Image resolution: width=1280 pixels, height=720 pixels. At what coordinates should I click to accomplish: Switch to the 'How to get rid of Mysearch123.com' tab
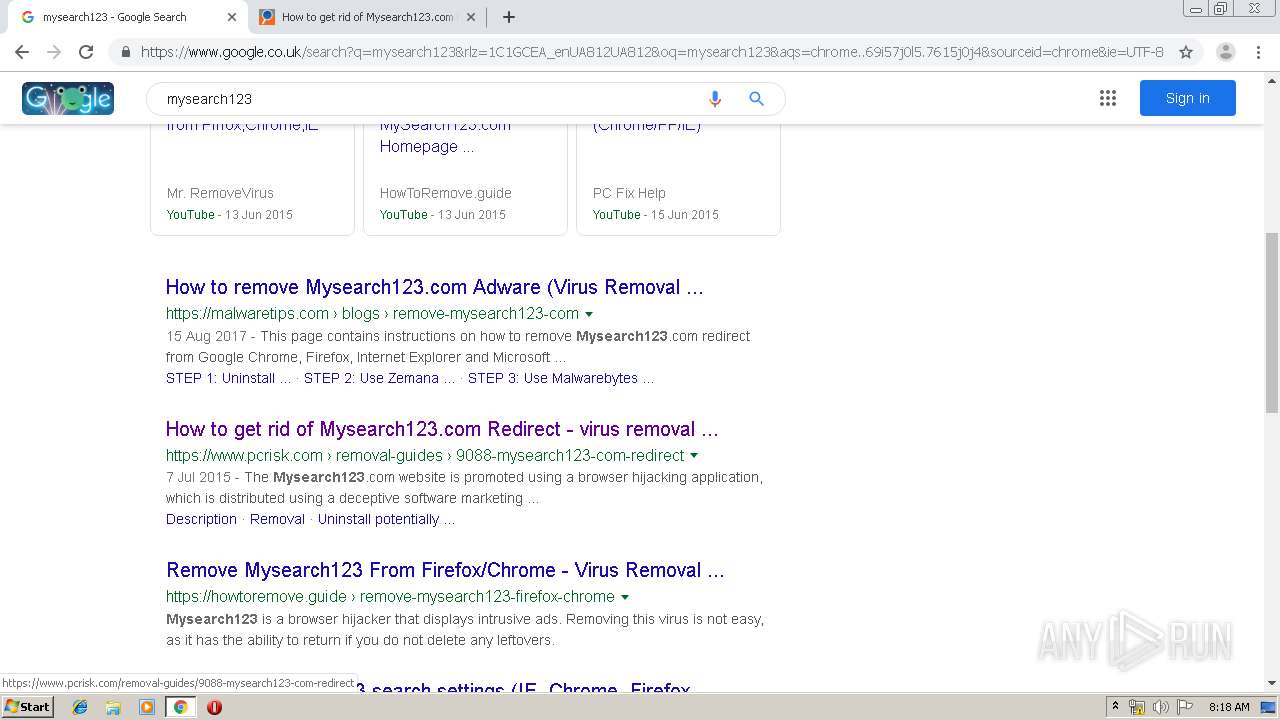(x=367, y=17)
